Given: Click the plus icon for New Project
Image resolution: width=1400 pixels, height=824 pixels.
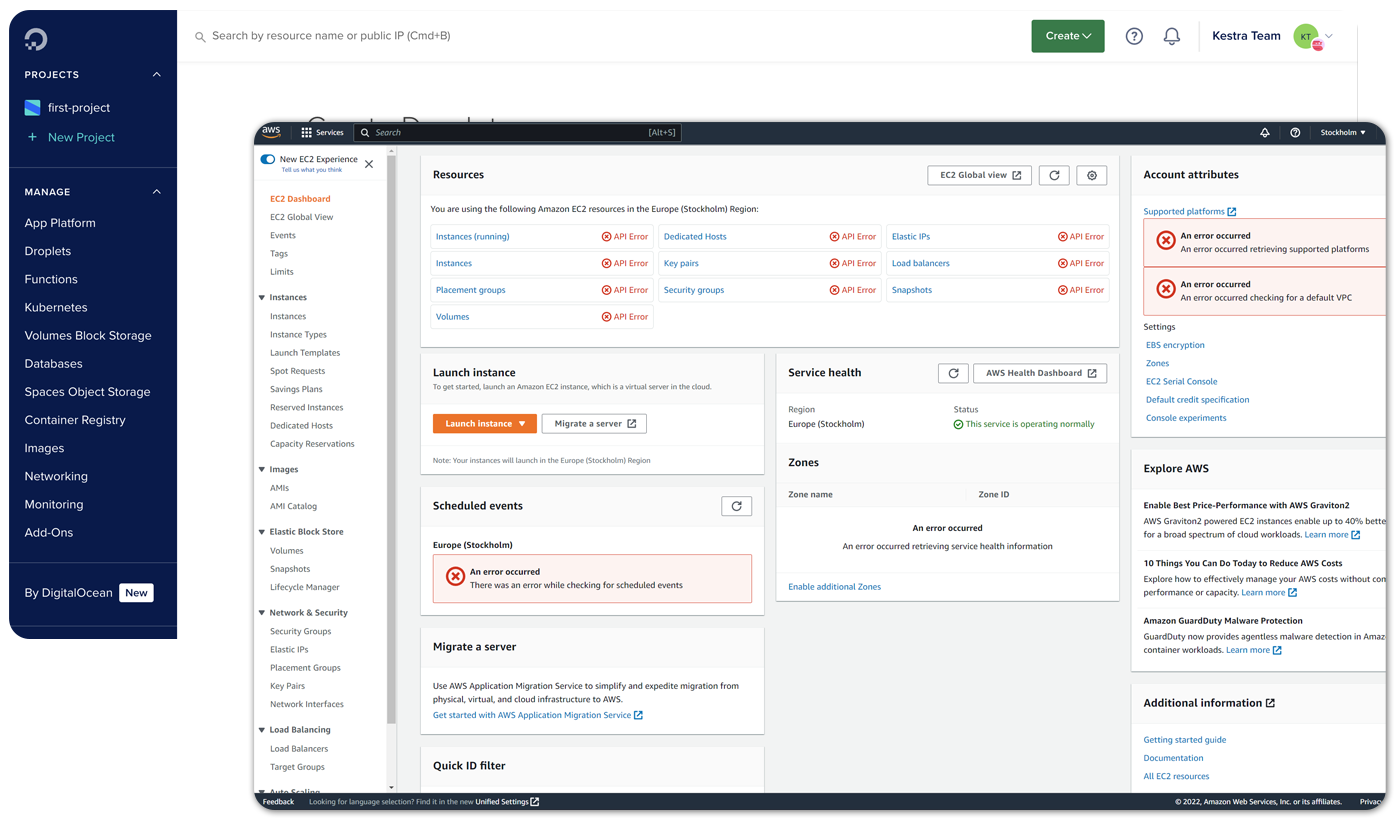Looking at the screenshot, I should pos(32,137).
